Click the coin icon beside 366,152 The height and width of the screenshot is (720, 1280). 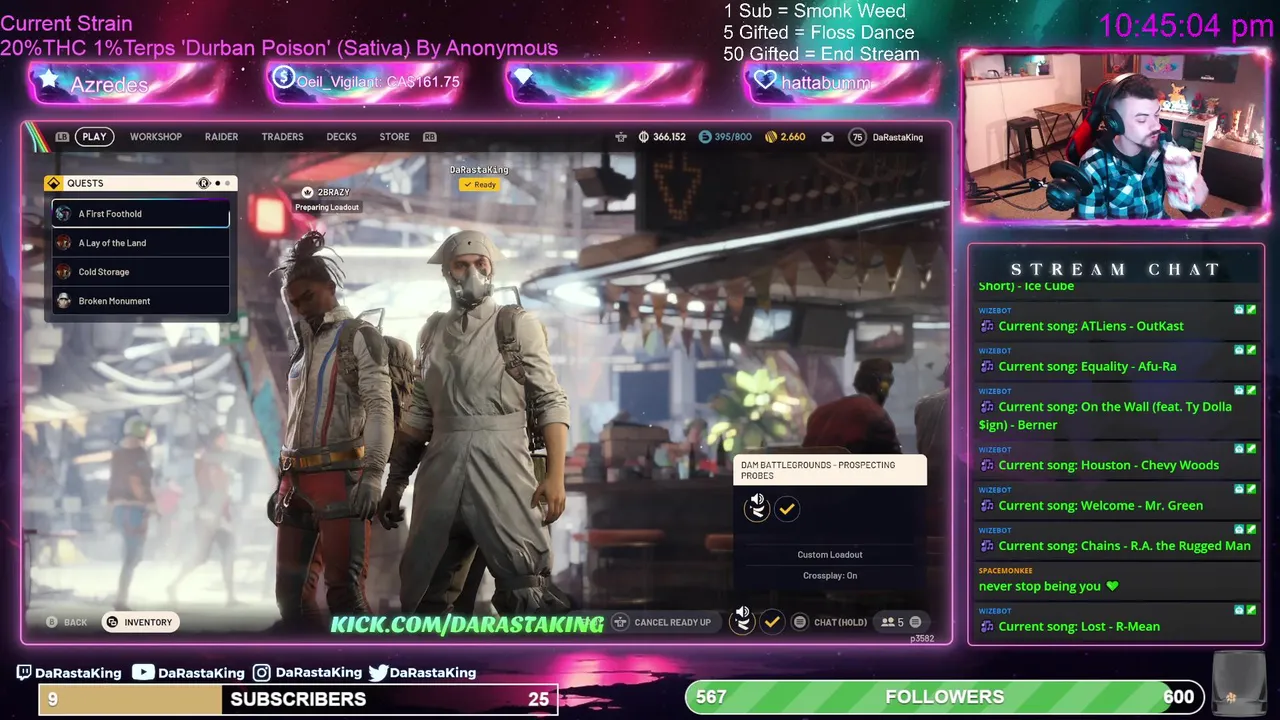(643, 137)
